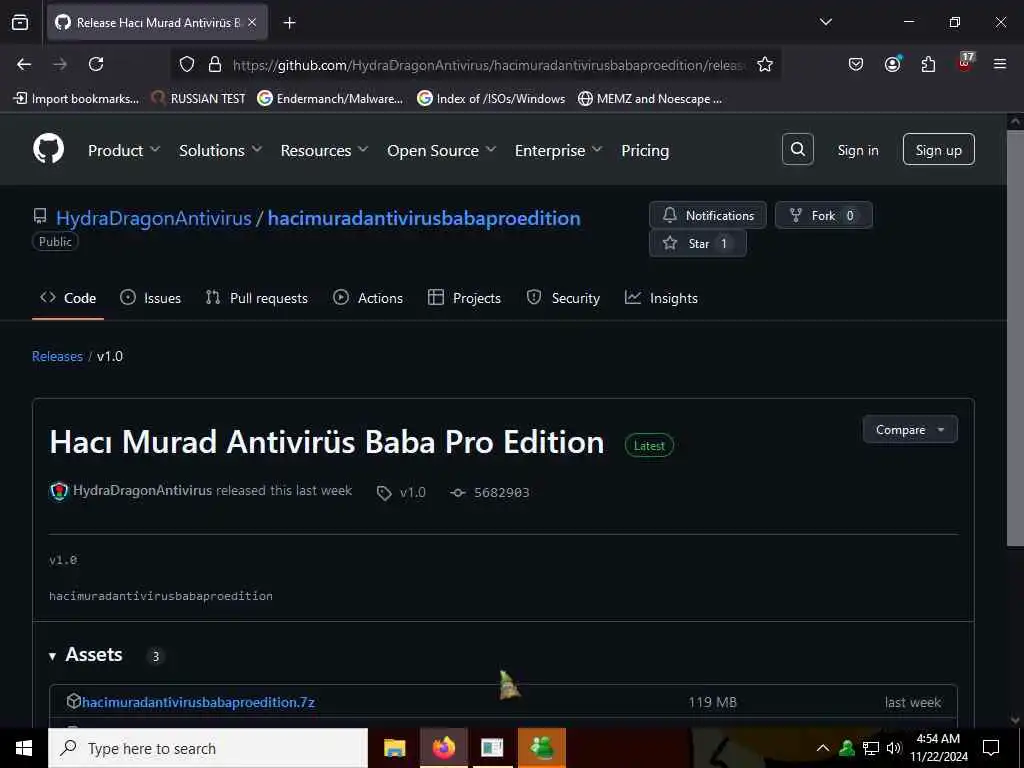Viewport: 1024px width, 768px height.
Task: Open Firefox View icon left of tabs
Action: pyautogui.click(x=20, y=22)
